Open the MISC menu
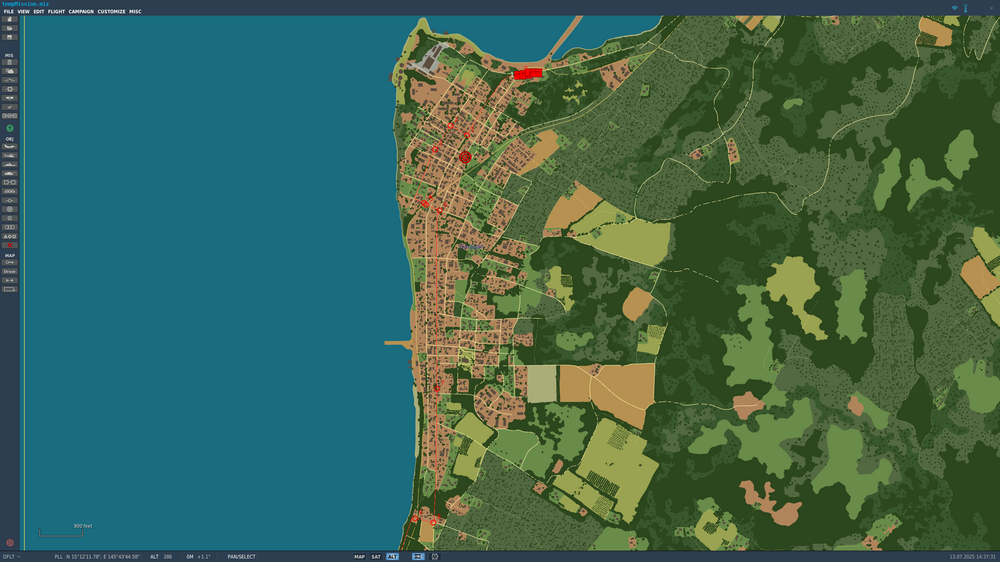This screenshot has width=1000, height=562. point(135,11)
